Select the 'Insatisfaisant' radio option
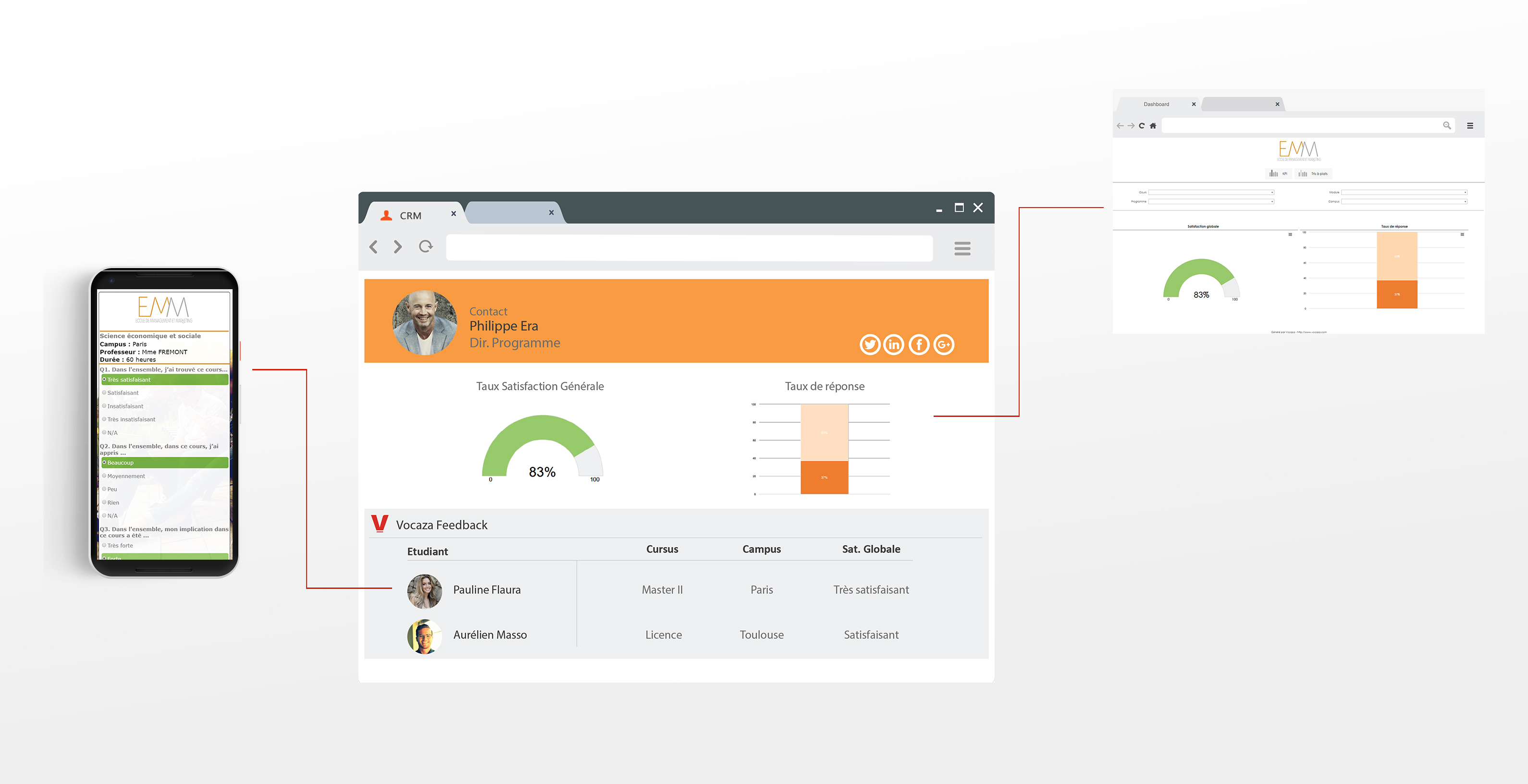 pos(104,406)
